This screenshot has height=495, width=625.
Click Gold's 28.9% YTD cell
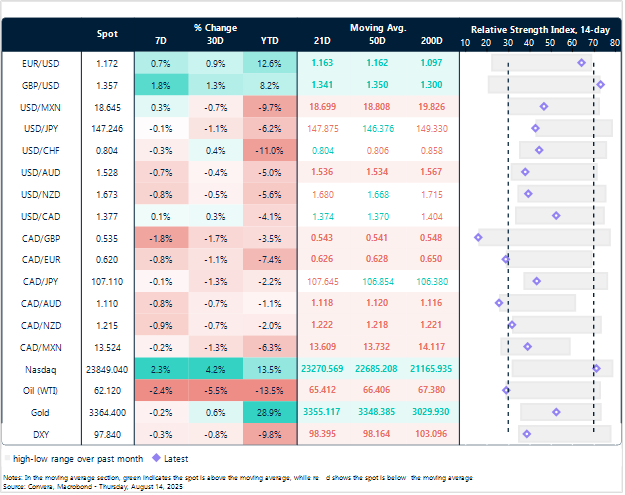point(268,411)
